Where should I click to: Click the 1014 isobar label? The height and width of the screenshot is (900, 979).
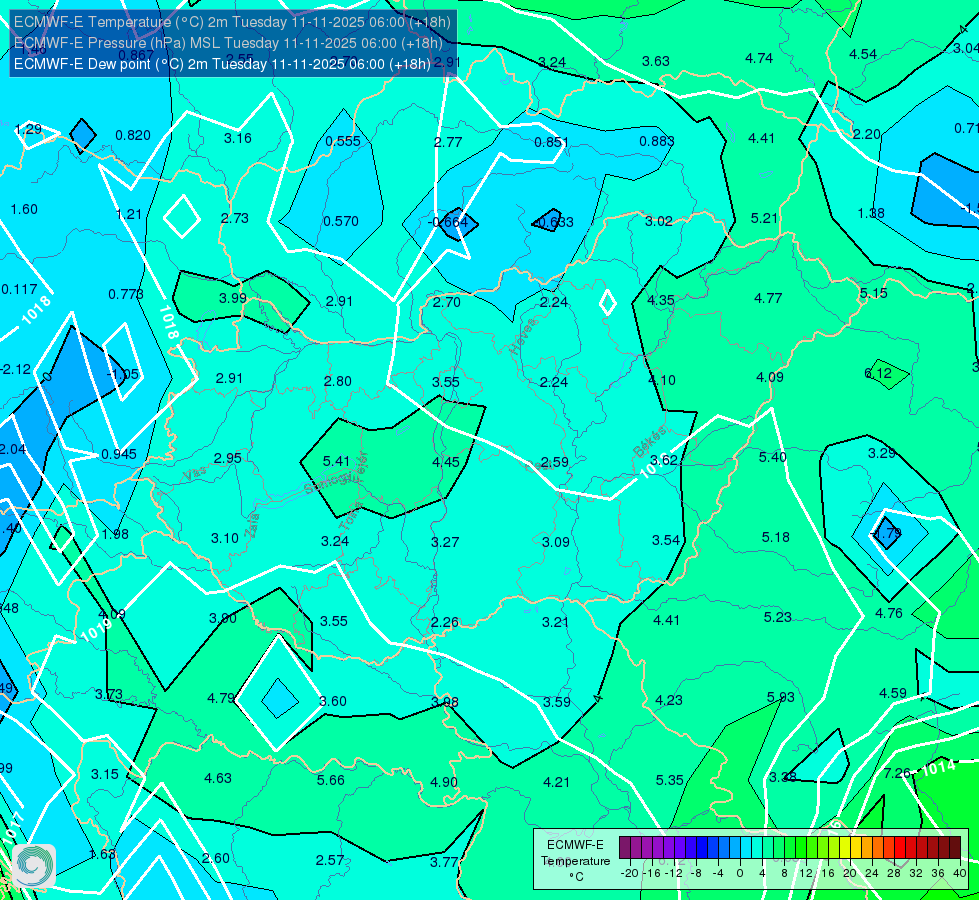pos(938,767)
